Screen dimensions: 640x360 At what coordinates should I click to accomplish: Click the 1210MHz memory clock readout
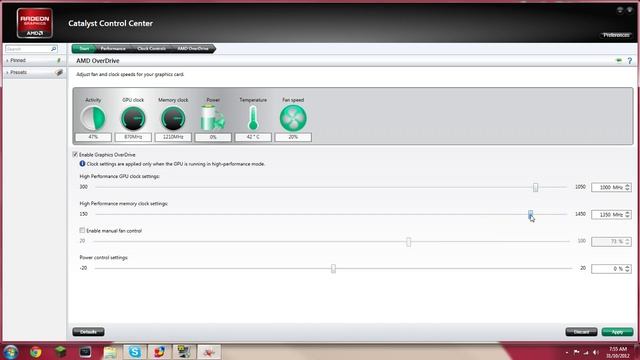pyautogui.click(x=173, y=137)
